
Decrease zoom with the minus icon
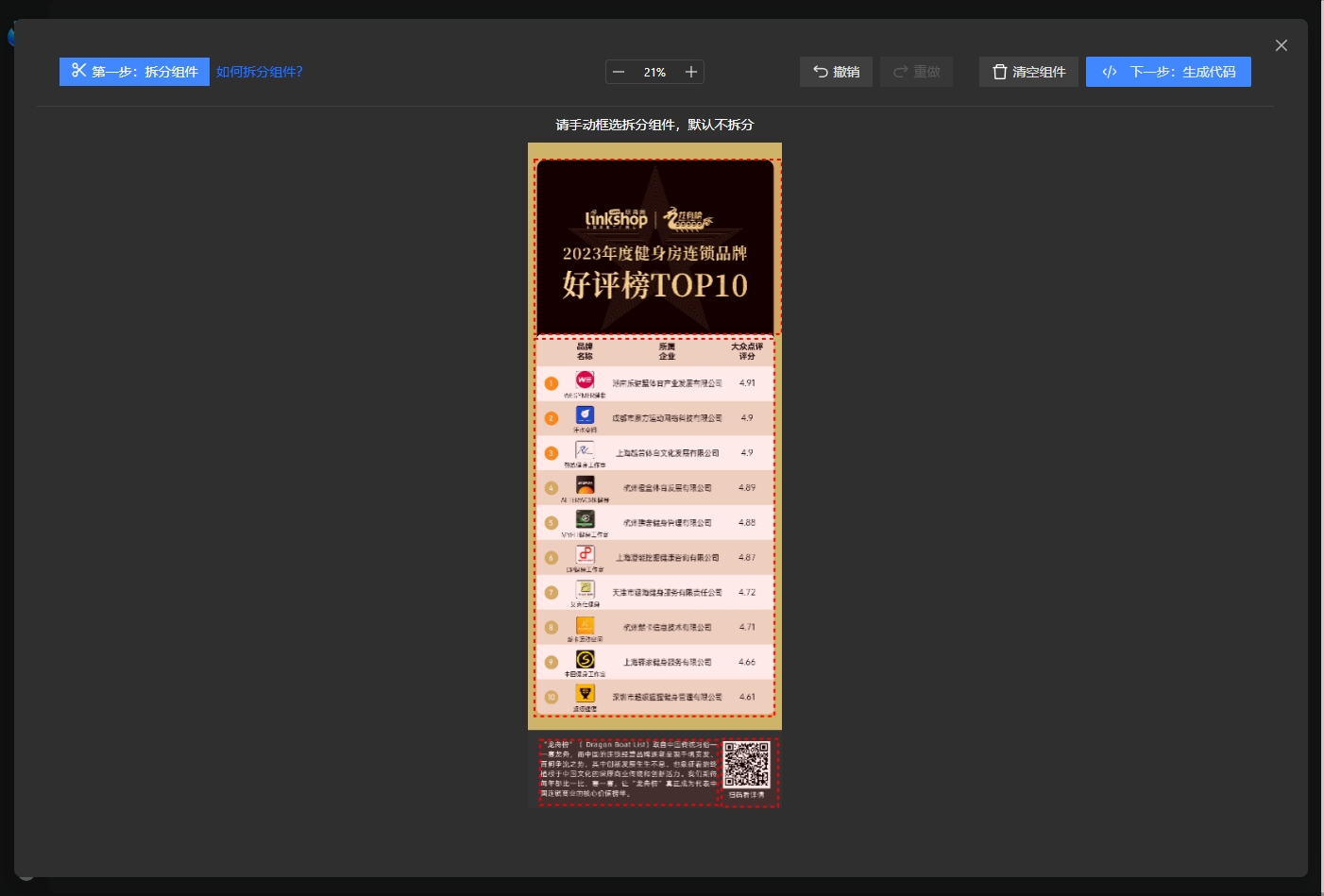619,72
